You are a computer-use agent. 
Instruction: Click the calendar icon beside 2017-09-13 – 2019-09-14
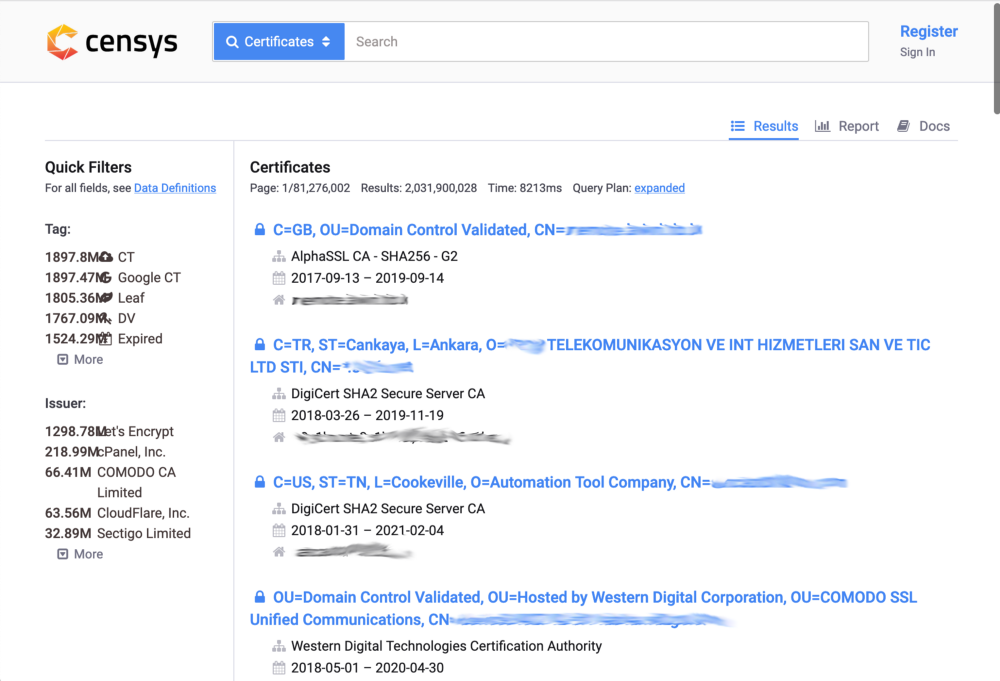279,278
